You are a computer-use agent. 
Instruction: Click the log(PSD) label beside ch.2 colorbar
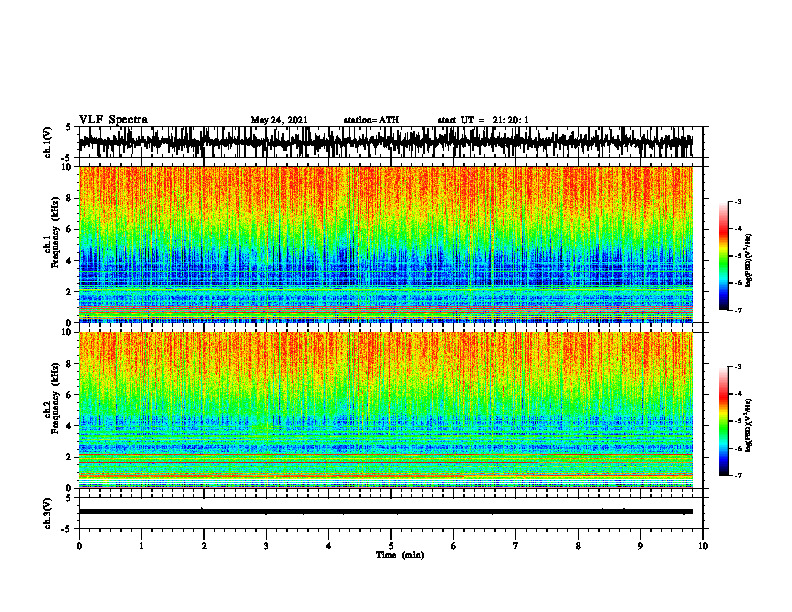pos(749,426)
